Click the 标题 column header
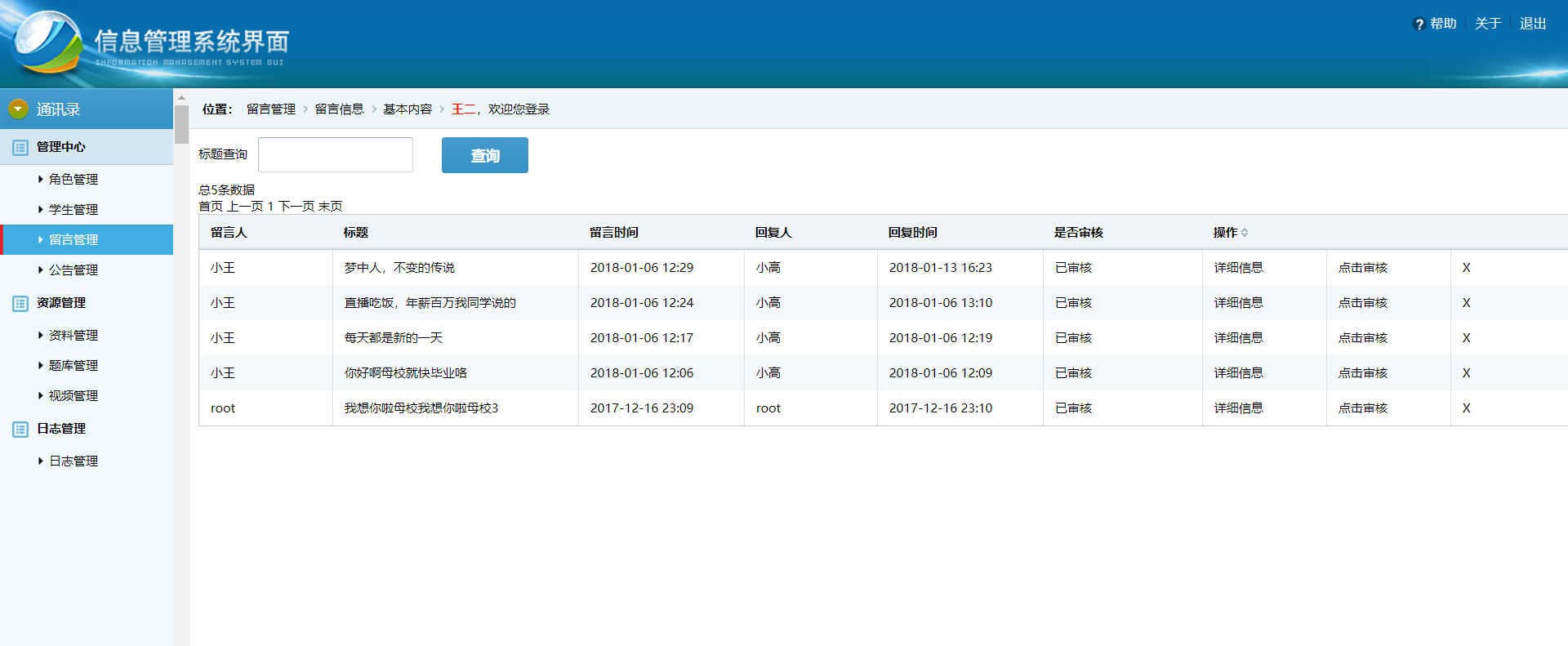The image size is (1568, 646). (x=356, y=233)
